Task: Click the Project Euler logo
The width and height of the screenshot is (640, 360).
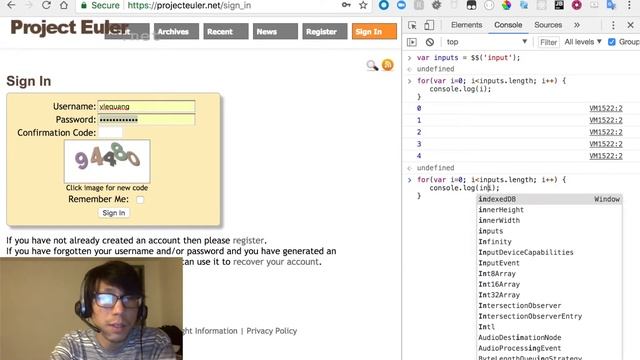Action: (x=69, y=28)
